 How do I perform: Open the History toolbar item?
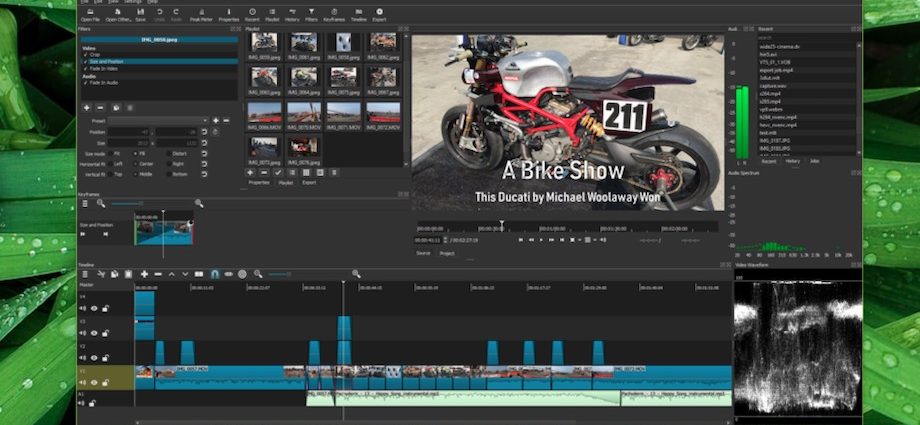[x=292, y=15]
